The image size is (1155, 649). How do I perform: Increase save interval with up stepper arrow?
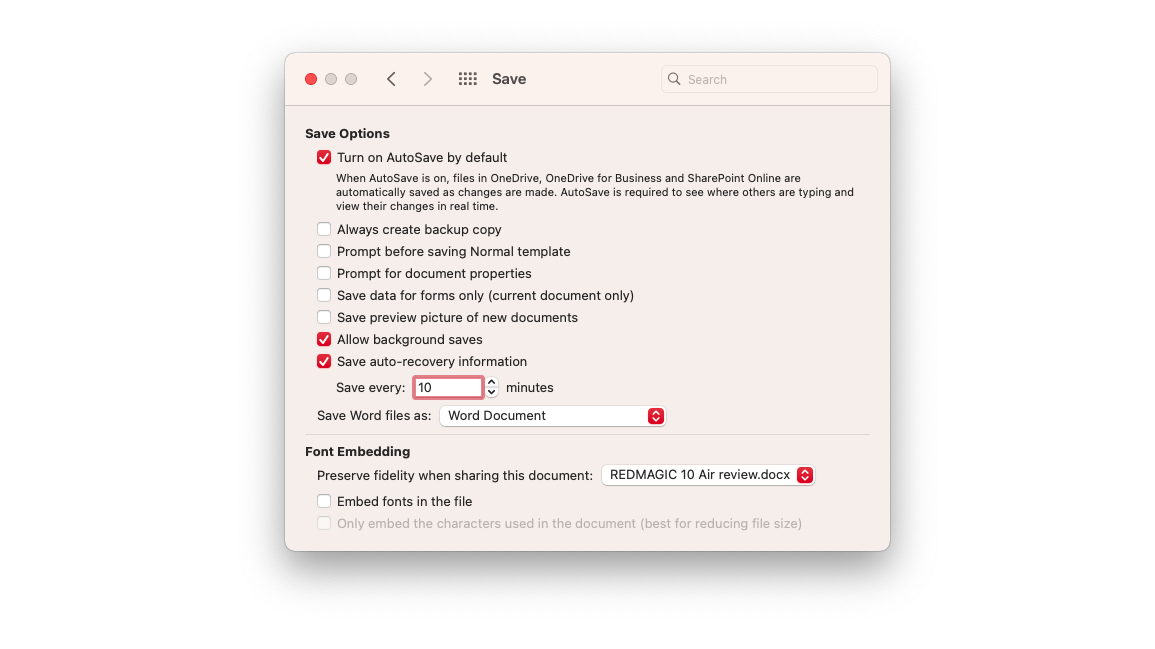coord(491,382)
